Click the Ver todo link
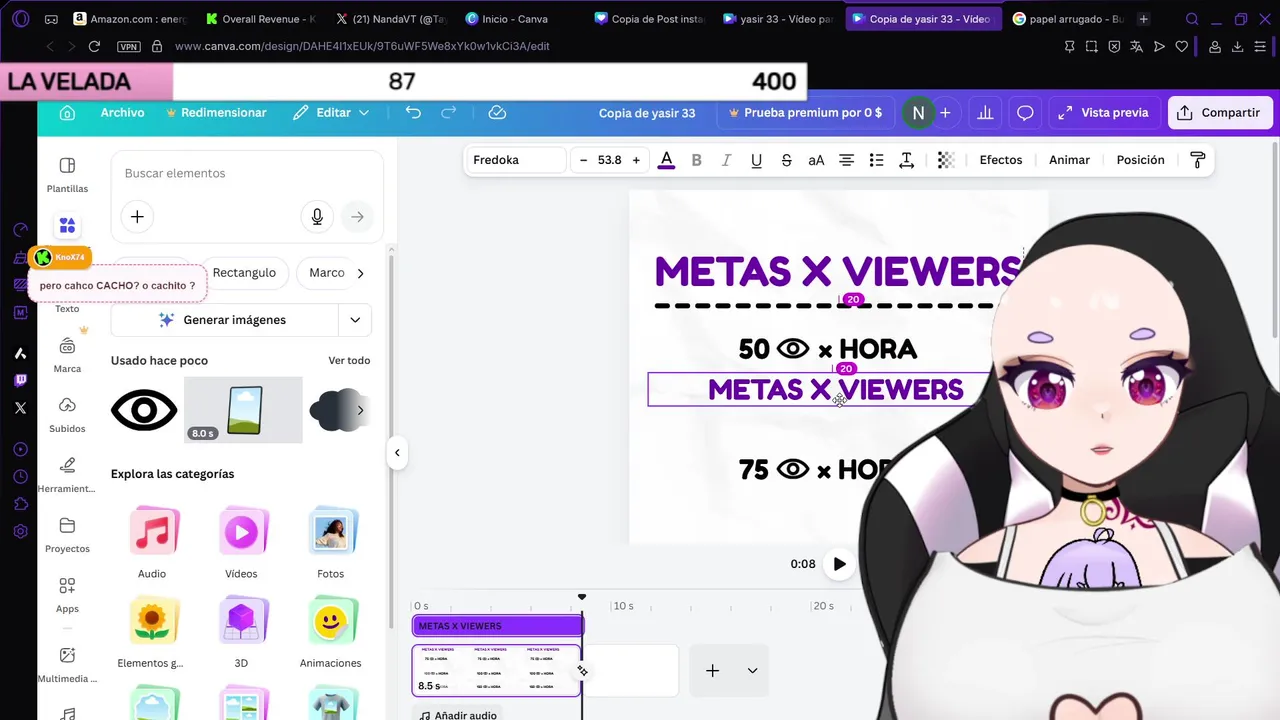This screenshot has width=1280, height=720. 349,360
